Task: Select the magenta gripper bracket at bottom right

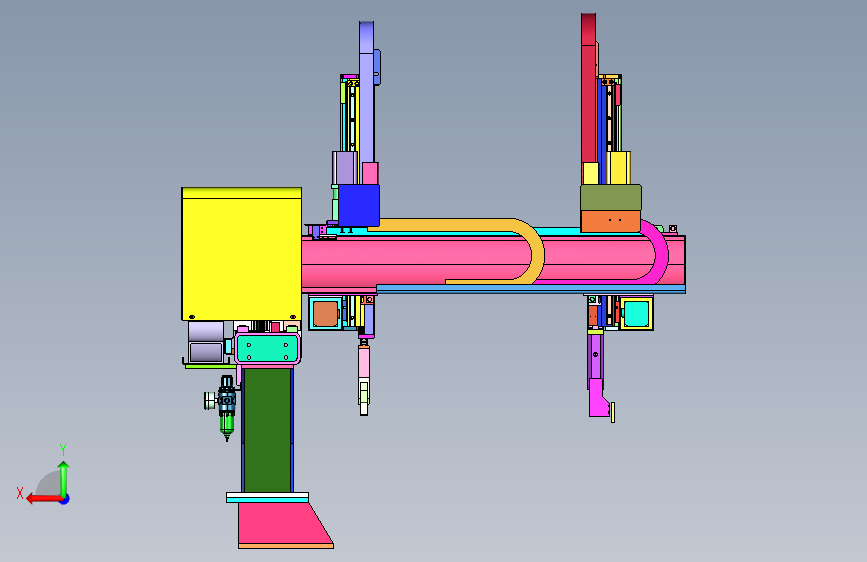Action: click(x=598, y=397)
